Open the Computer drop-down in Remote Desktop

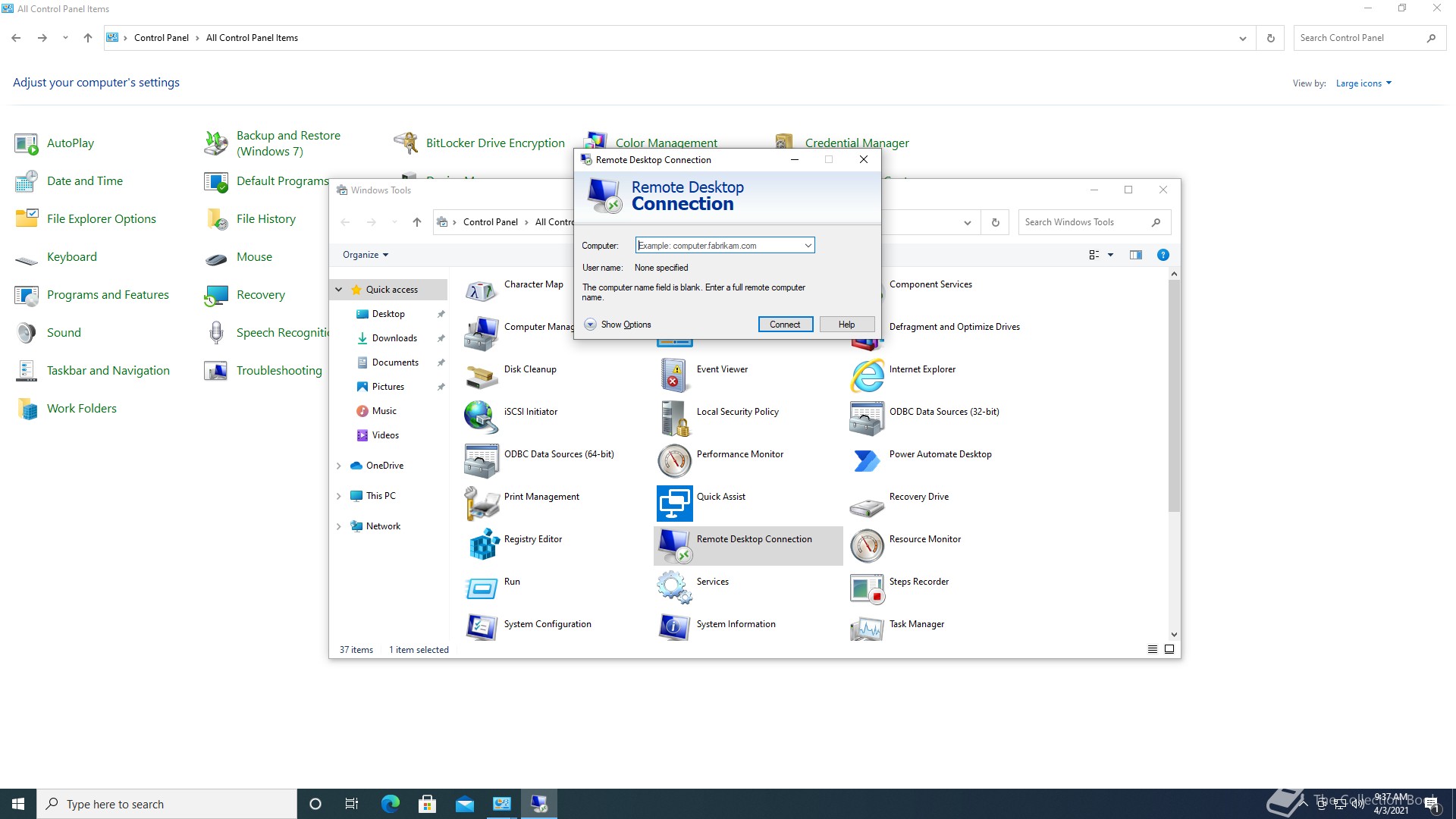click(x=808, y=246)
